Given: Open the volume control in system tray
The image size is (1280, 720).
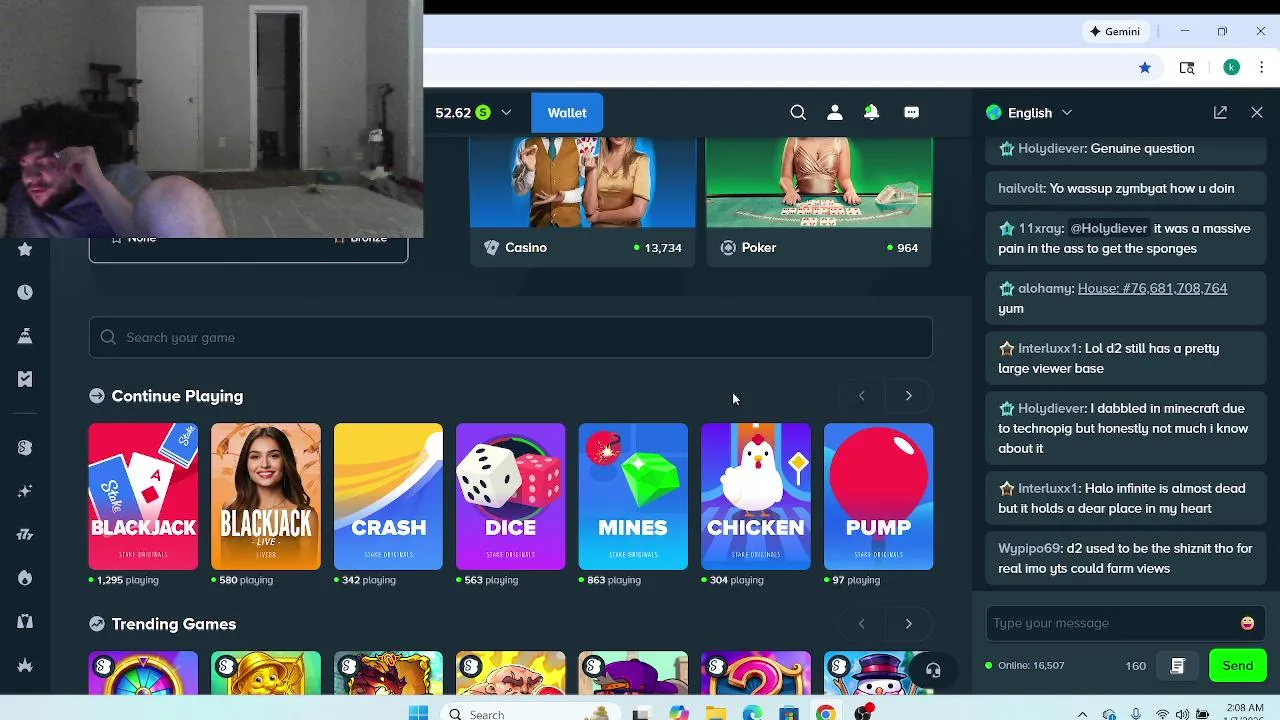Looking at the screenshot, I should coord(1183,714).
